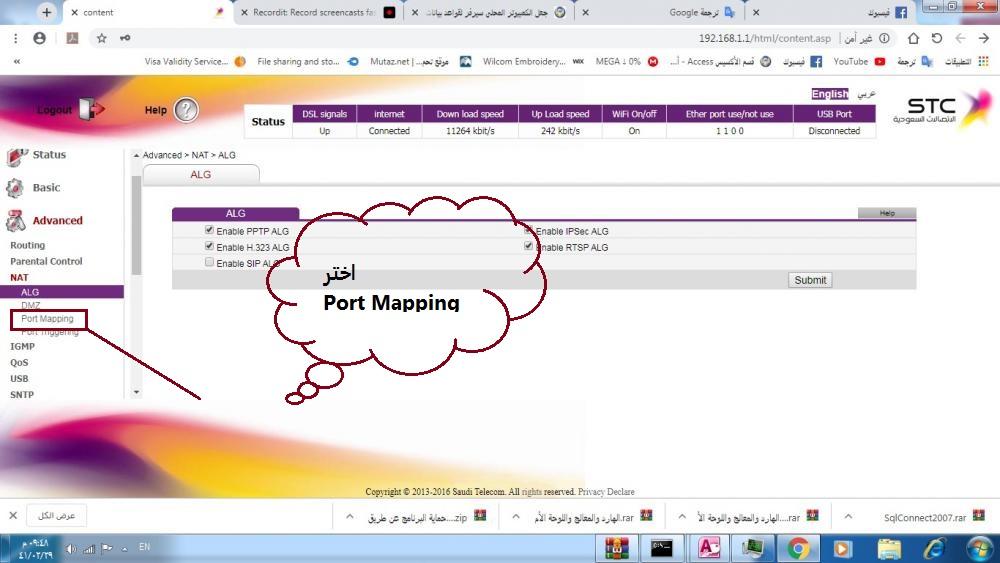1000x563 pixels.
Task: Toggle the Enable RTSP ALG checkbox
Action: point(528,246)
